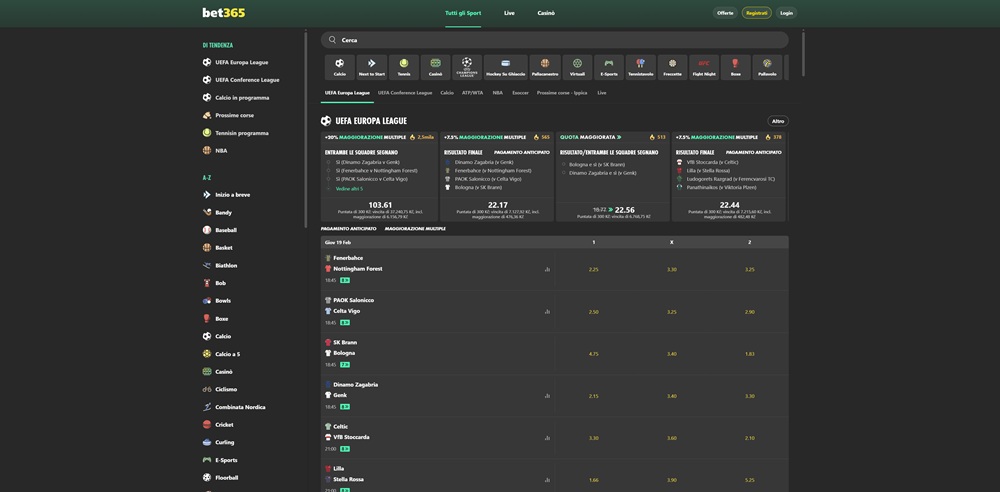
Task: Click the Registrati button
Action: pyautogui.click(x=756, y=13)
